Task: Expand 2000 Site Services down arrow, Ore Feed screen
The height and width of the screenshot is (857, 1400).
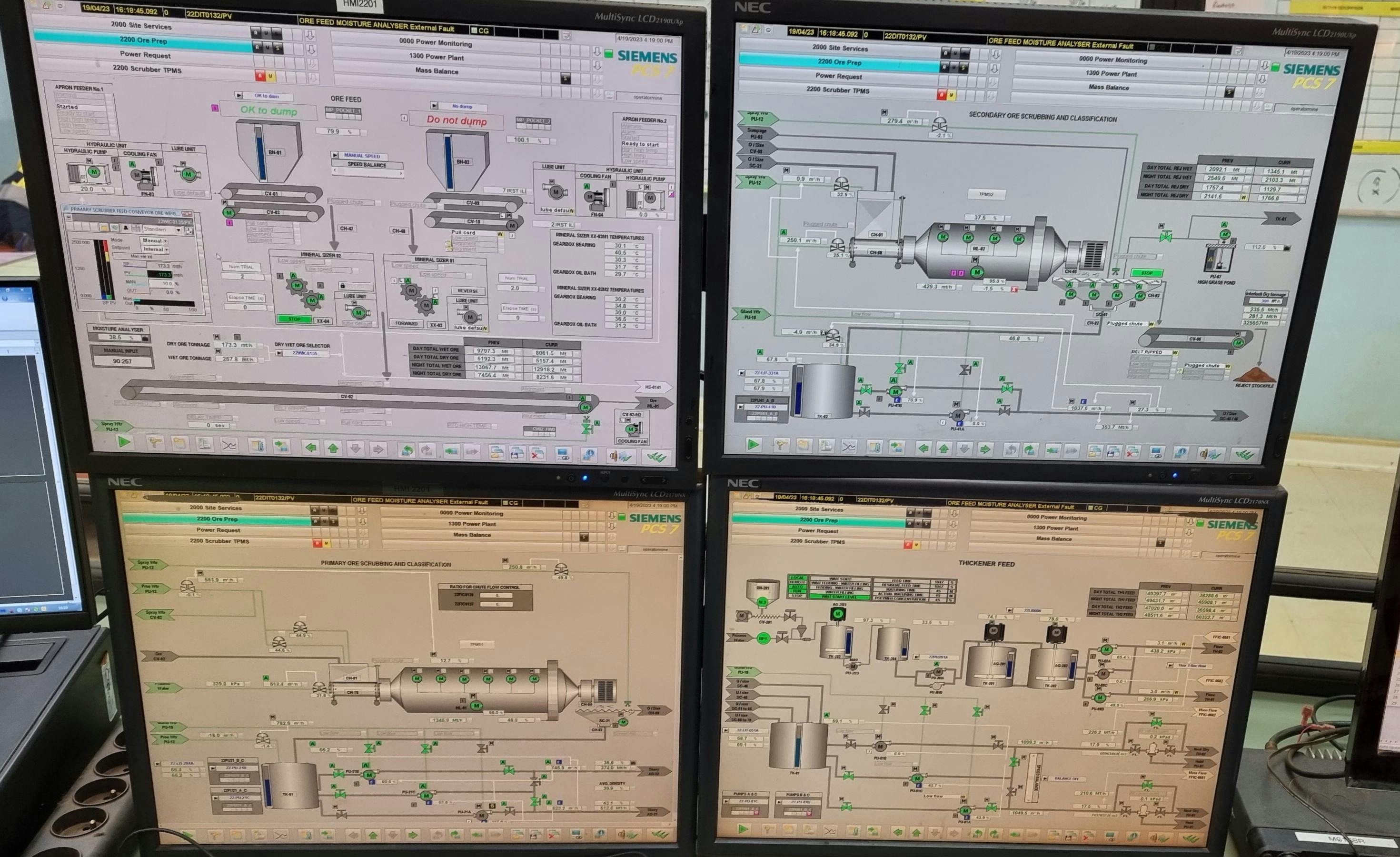Action: pos(310,35)
